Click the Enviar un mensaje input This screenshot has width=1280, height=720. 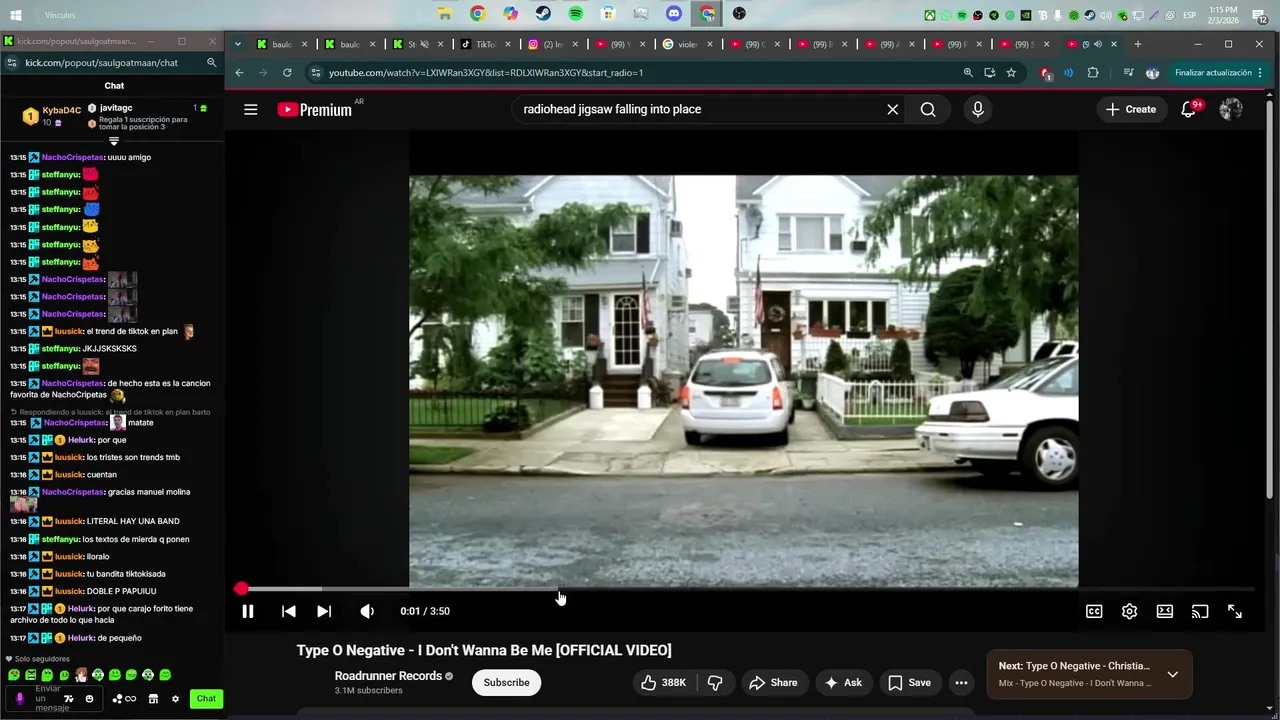[x=52, y=699]
